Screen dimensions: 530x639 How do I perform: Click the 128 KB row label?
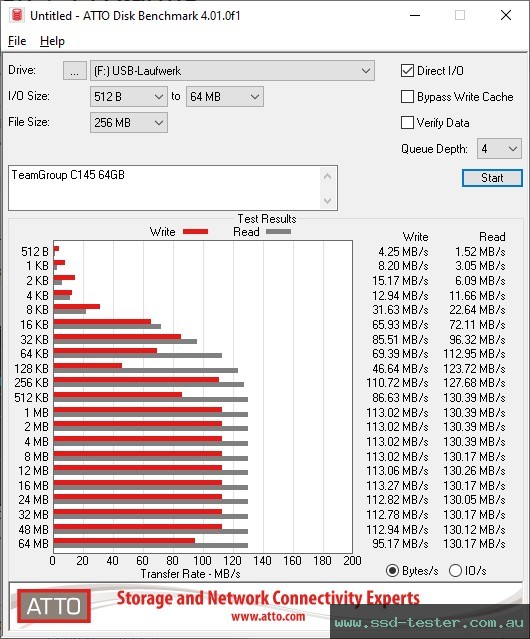[31, 369]
